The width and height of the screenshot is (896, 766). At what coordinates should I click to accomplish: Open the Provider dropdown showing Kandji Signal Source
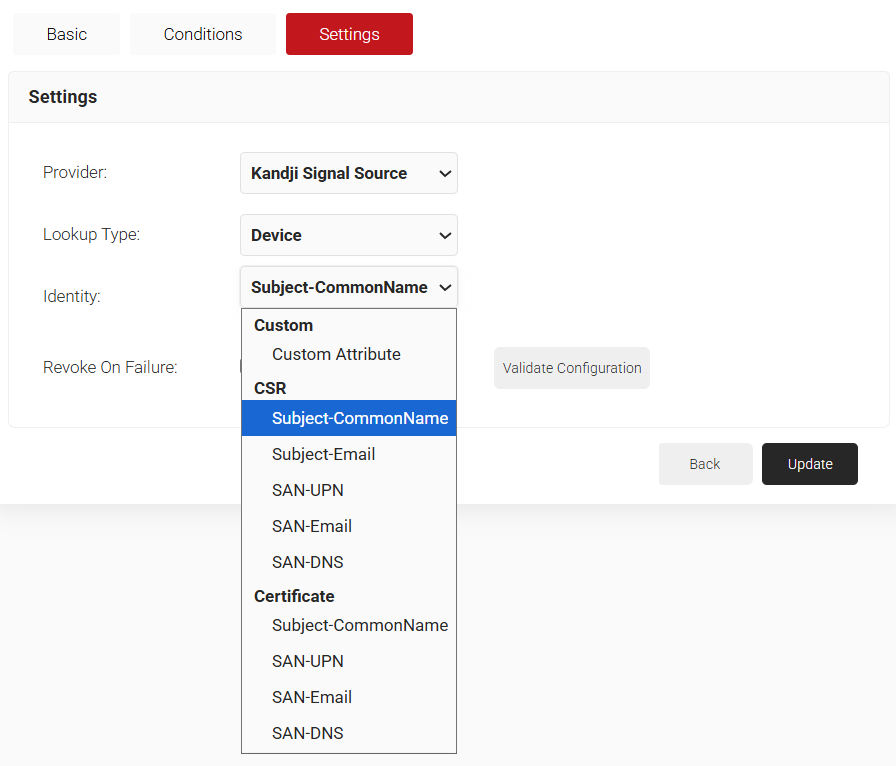coord(349,173)
